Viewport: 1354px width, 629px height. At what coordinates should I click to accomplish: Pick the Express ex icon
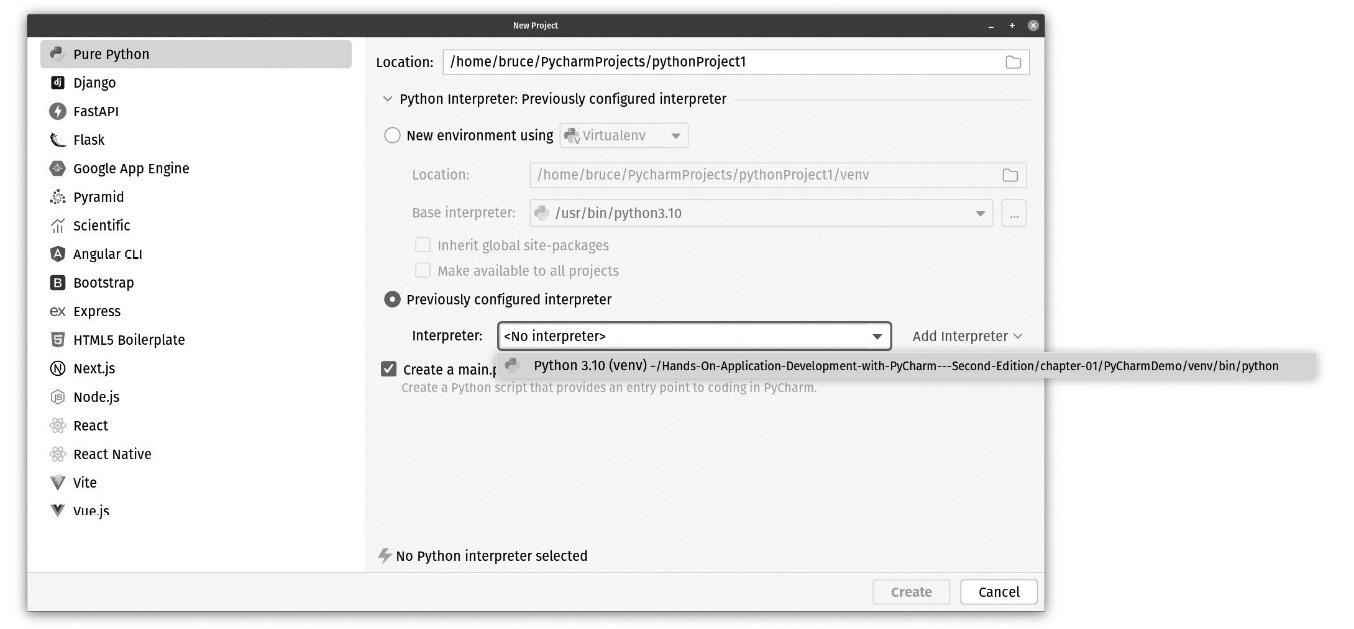pos(57,311)
